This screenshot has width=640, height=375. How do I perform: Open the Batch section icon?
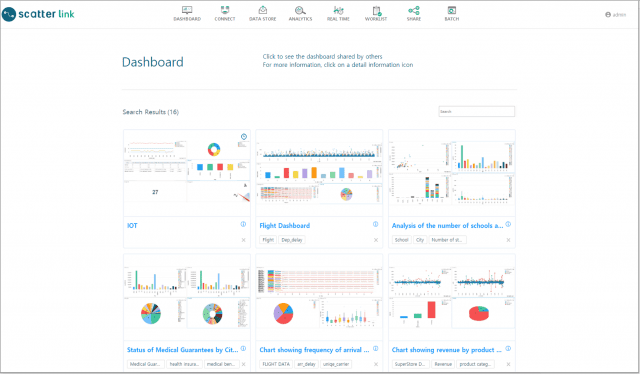tap(452, 10)
